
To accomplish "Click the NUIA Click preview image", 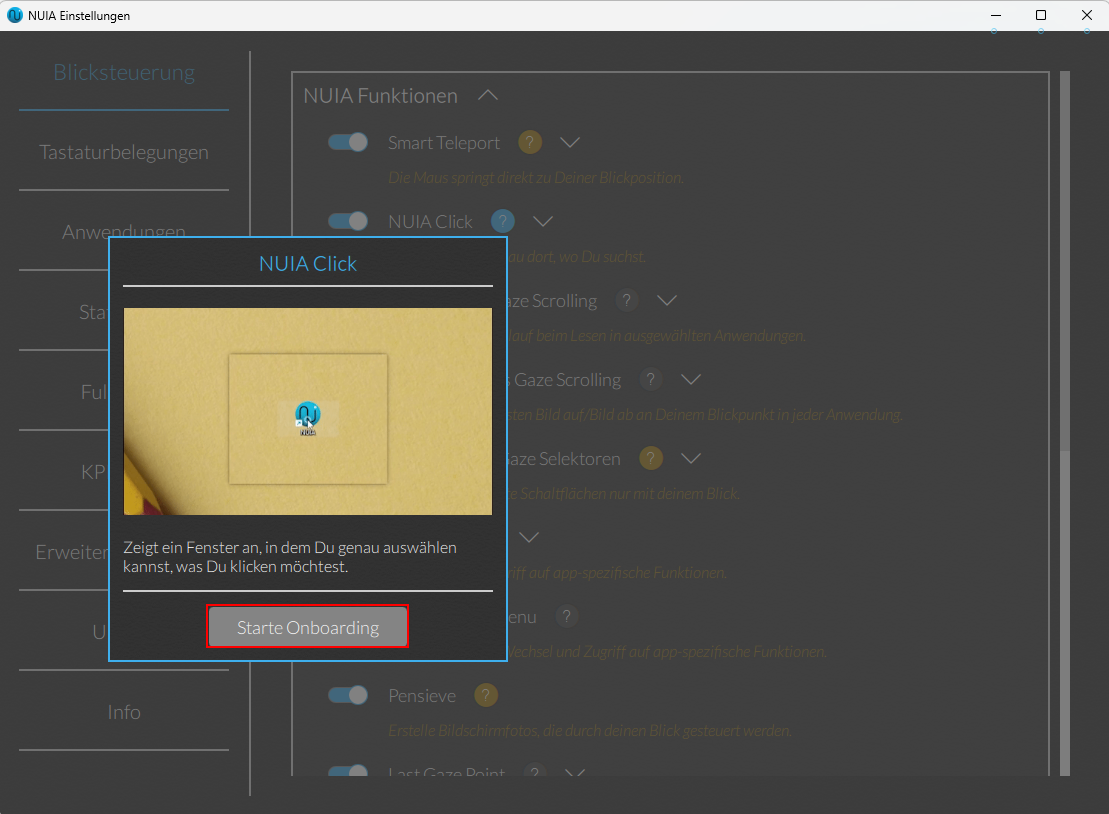I will point(308,411).
